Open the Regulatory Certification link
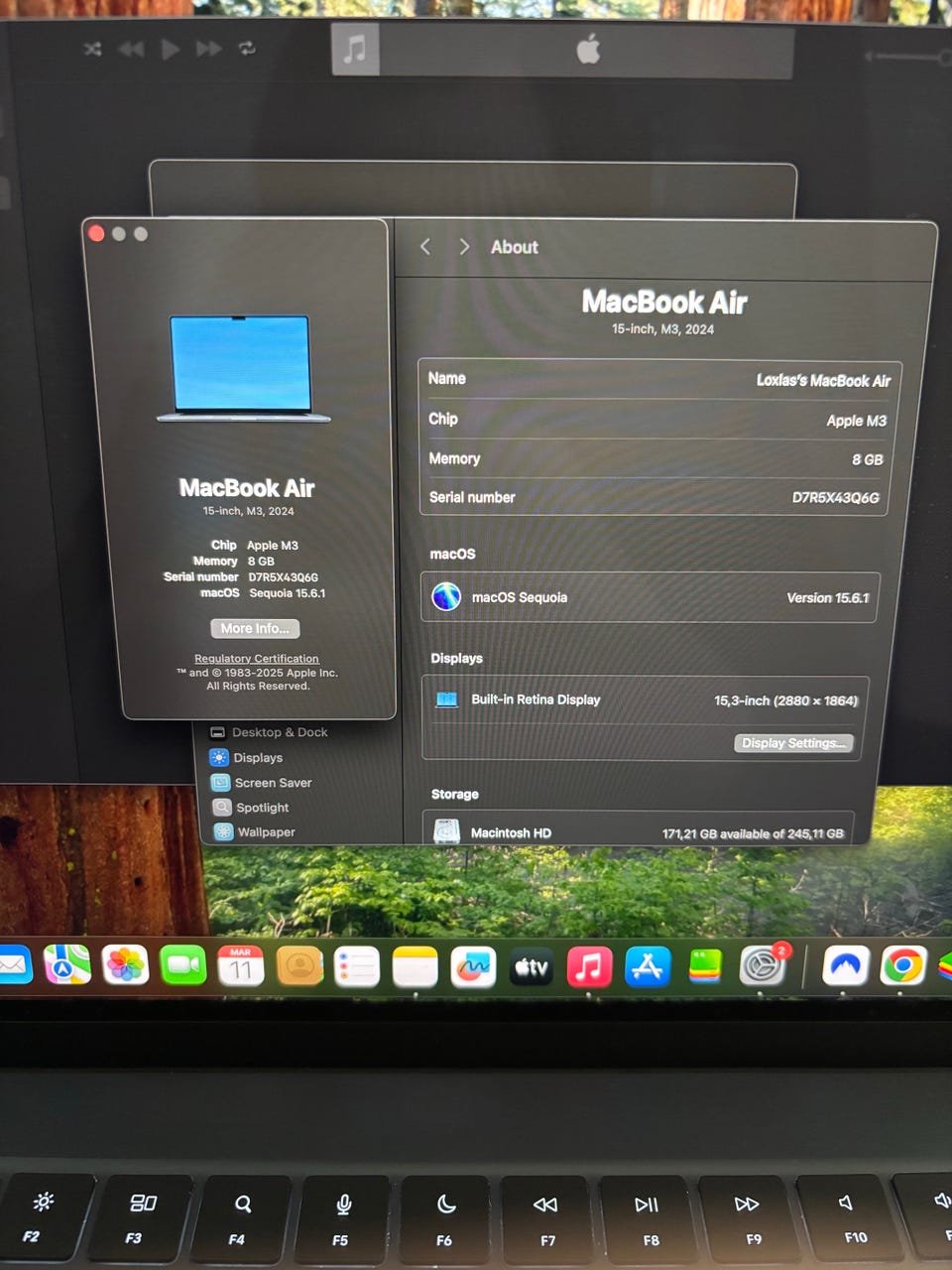 257,658
